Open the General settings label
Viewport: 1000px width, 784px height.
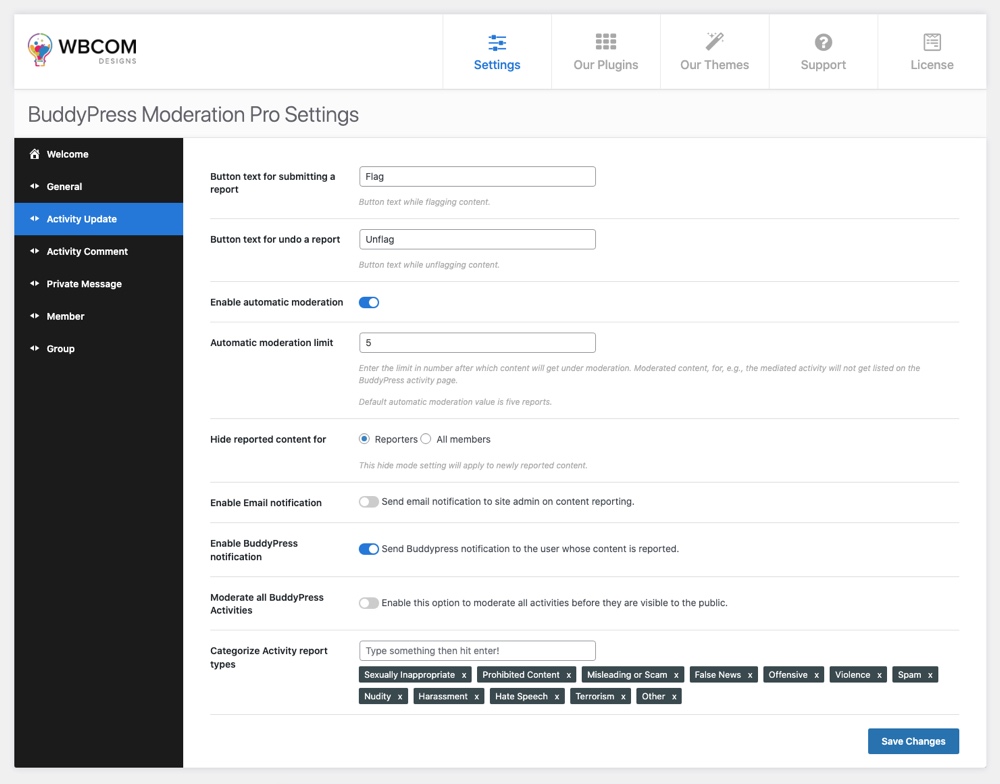[x=64, y=187]
